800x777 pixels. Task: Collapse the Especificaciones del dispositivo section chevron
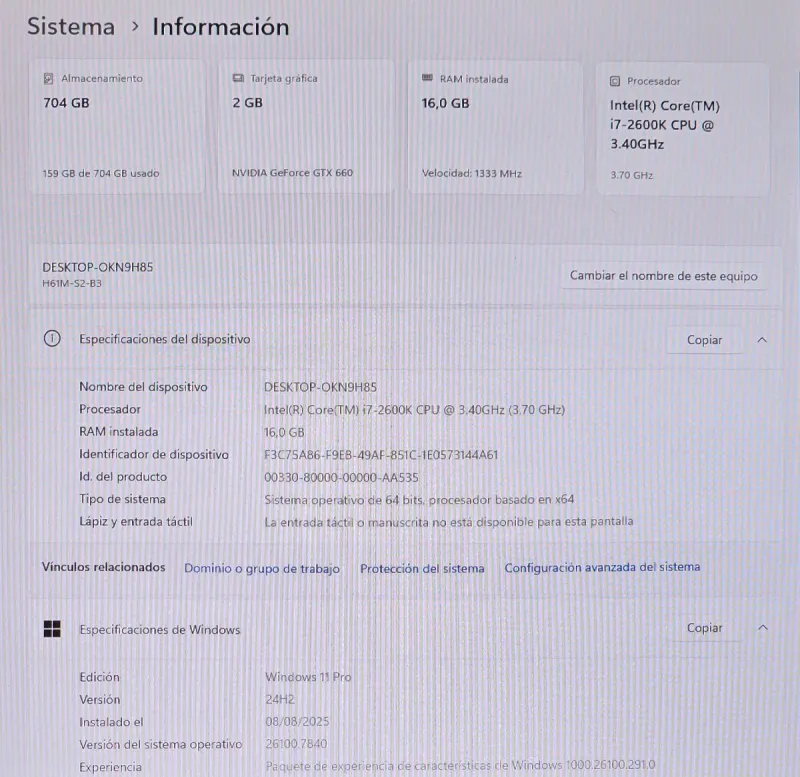pos(762,340)
